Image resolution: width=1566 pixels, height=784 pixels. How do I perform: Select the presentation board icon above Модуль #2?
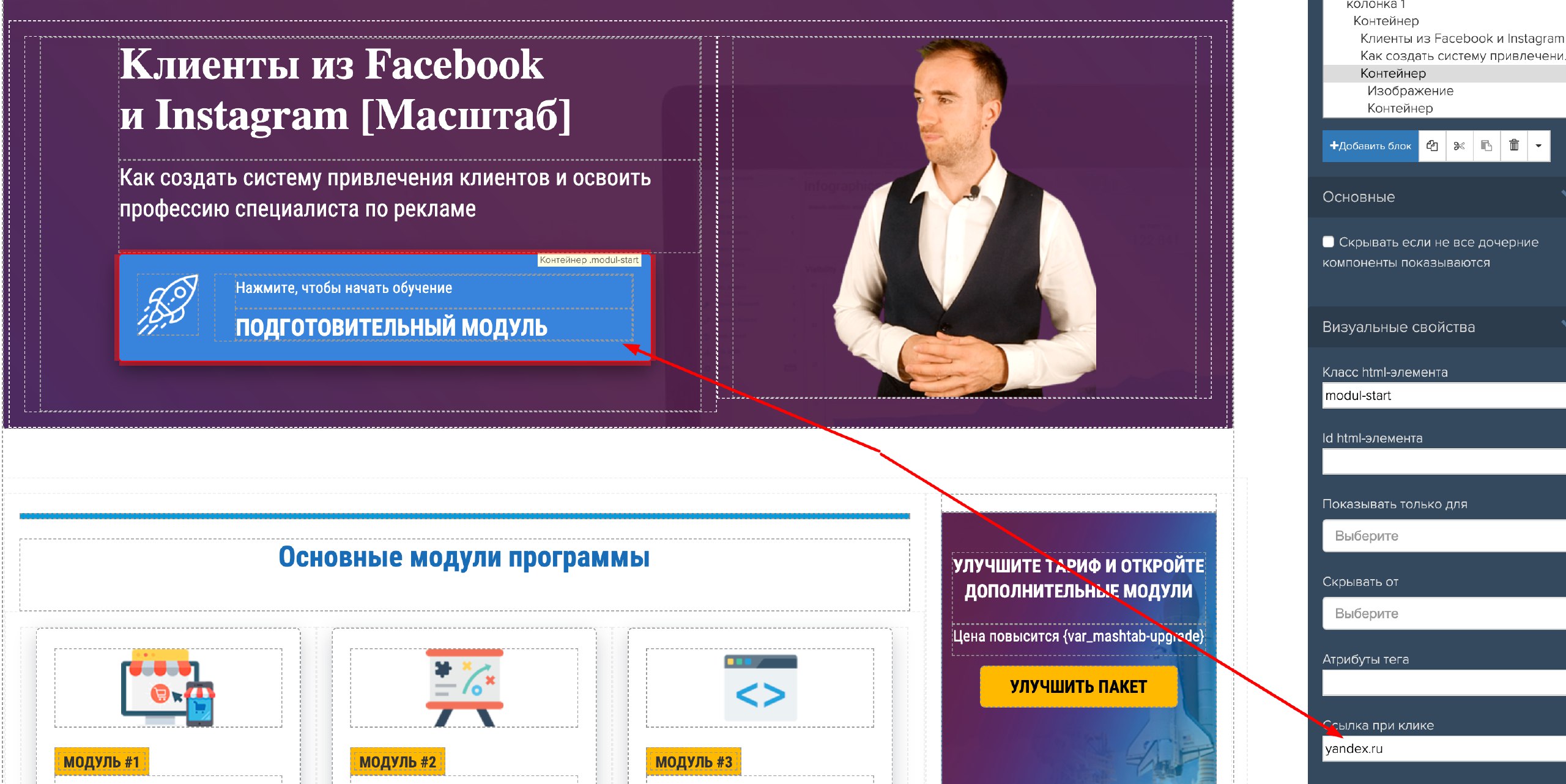[464, 687]
